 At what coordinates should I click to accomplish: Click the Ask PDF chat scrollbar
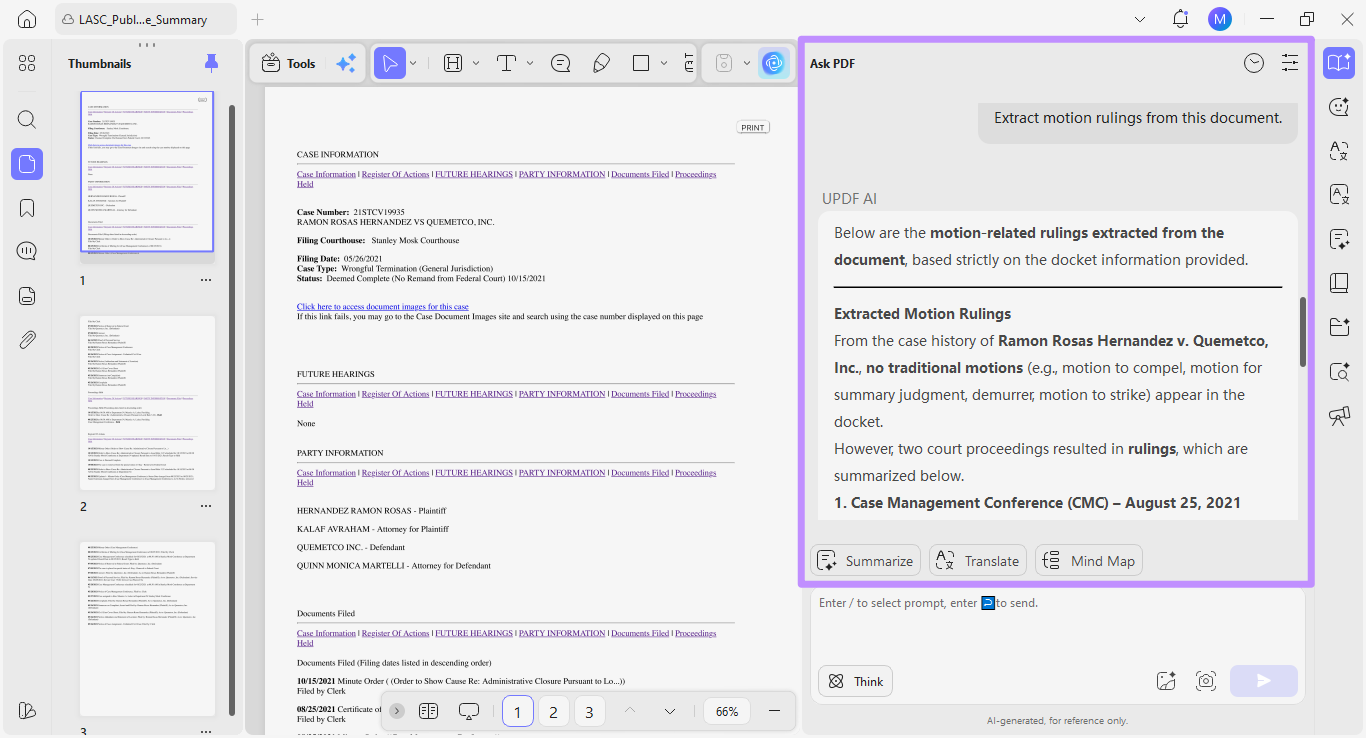[x=1302, y=332]
